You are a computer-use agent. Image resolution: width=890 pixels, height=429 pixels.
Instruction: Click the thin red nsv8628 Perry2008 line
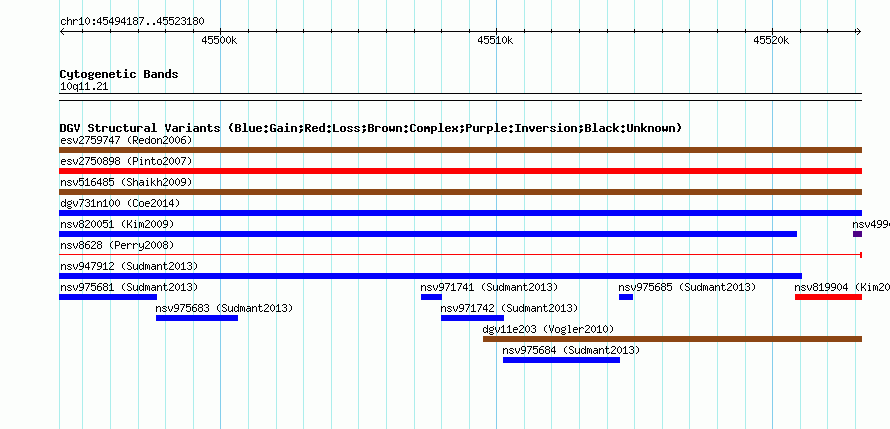click(x=460, y=255)
